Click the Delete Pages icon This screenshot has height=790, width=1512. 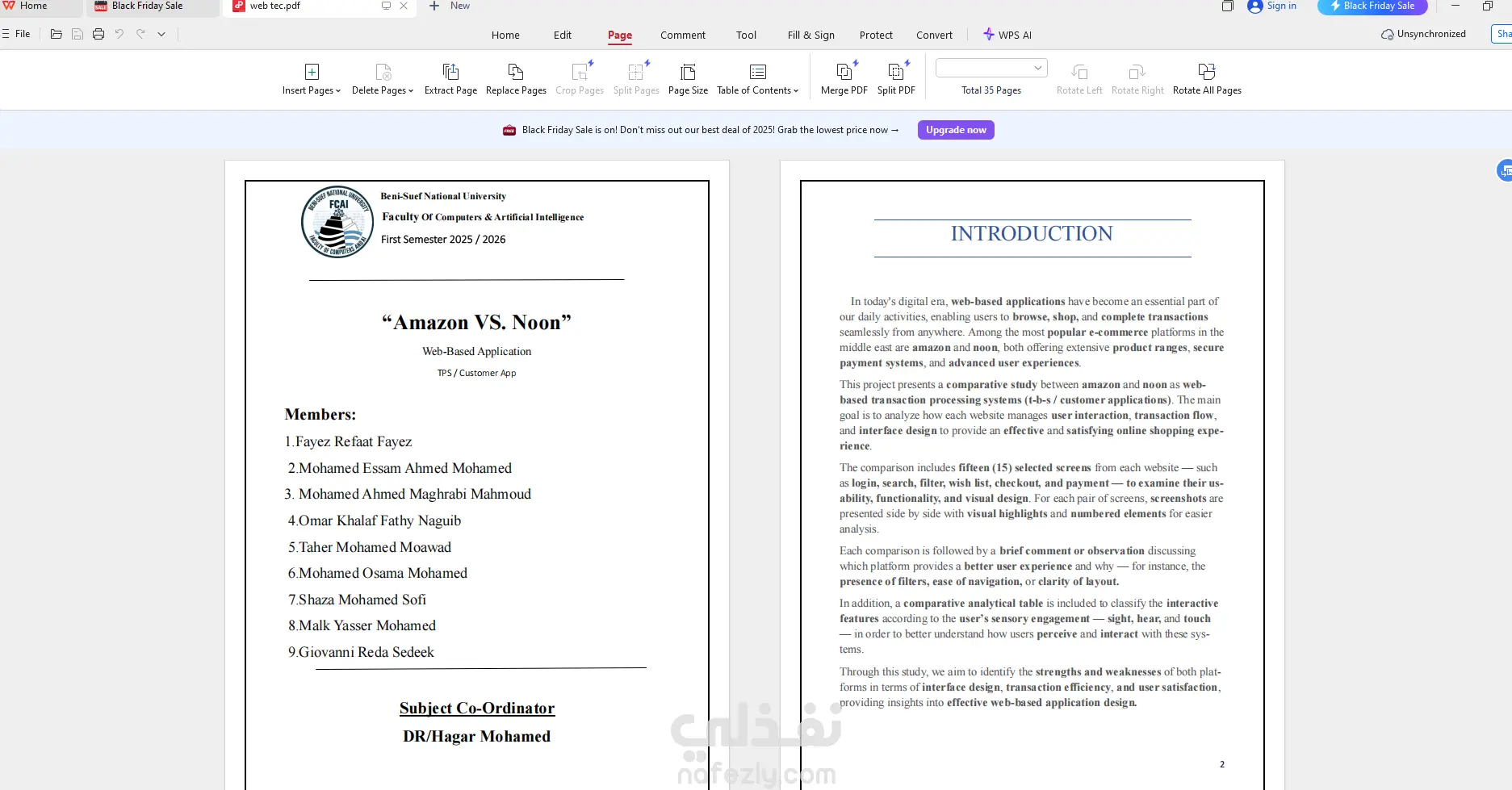tap(383, 72)
